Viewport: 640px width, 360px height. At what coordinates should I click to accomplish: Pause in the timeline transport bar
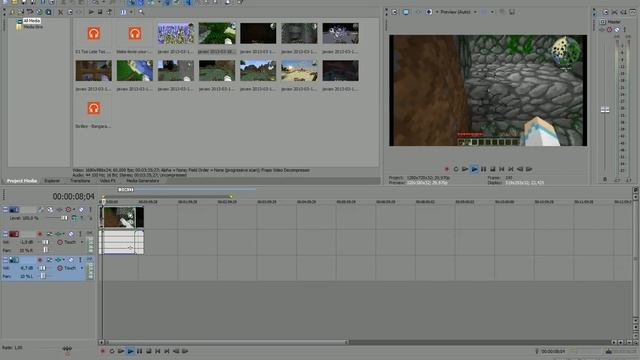coord(139,351)
